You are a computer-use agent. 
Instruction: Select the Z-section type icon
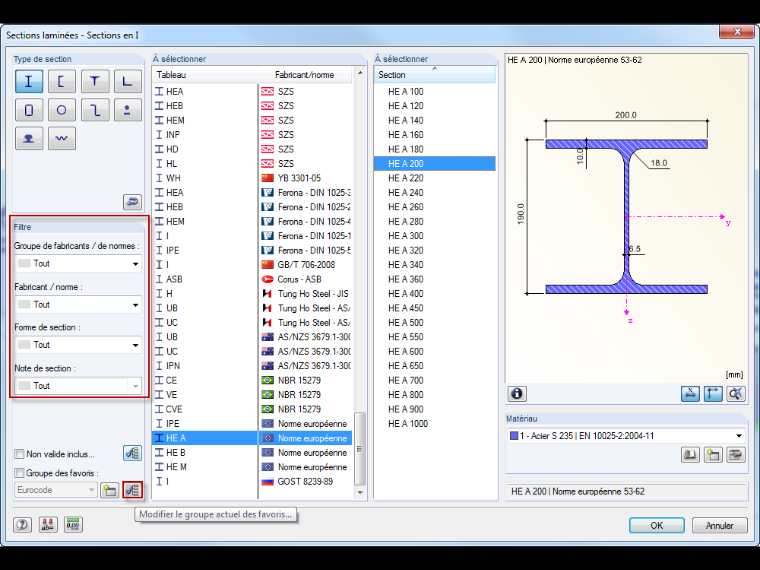pyautogui.click(x=95, y=110)
